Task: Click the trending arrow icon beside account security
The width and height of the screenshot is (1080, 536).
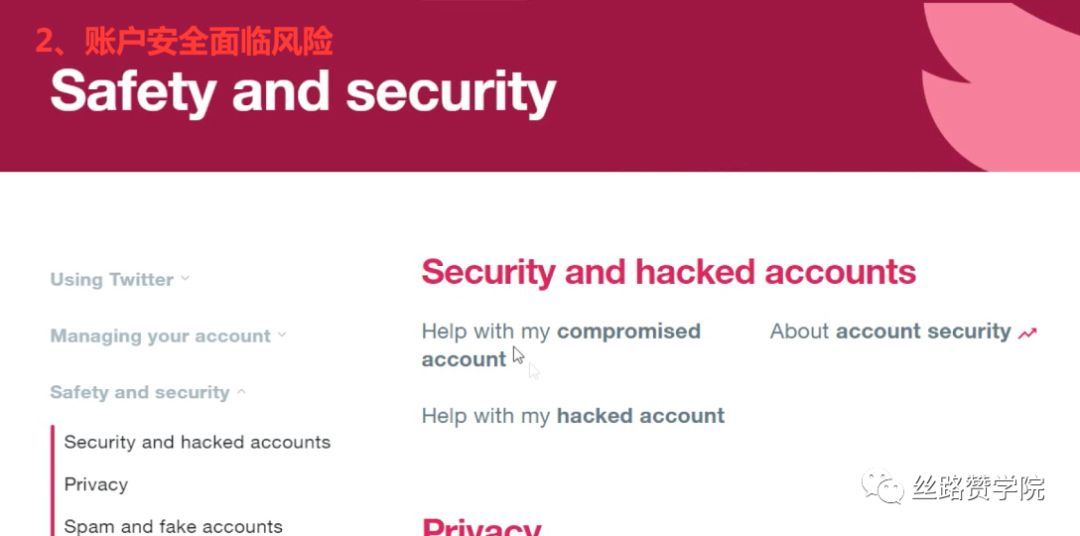Action: [x=1027, y=333]
